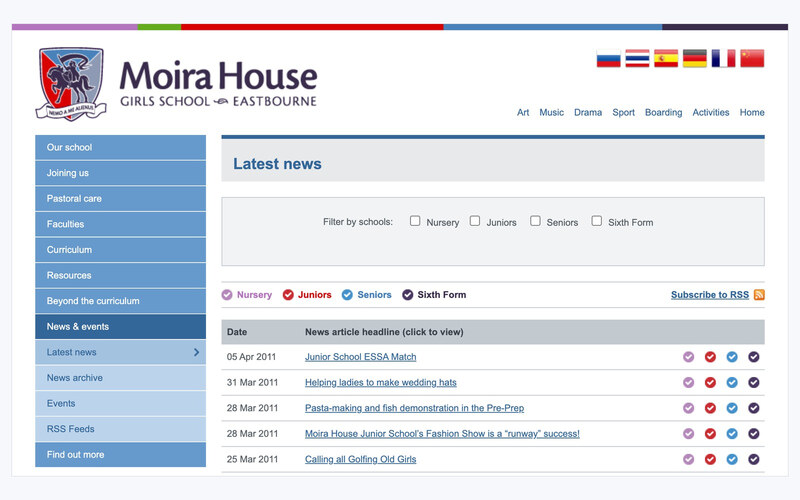
Task: Click the pink Nursery legend check icon
Action: (227, 295)
